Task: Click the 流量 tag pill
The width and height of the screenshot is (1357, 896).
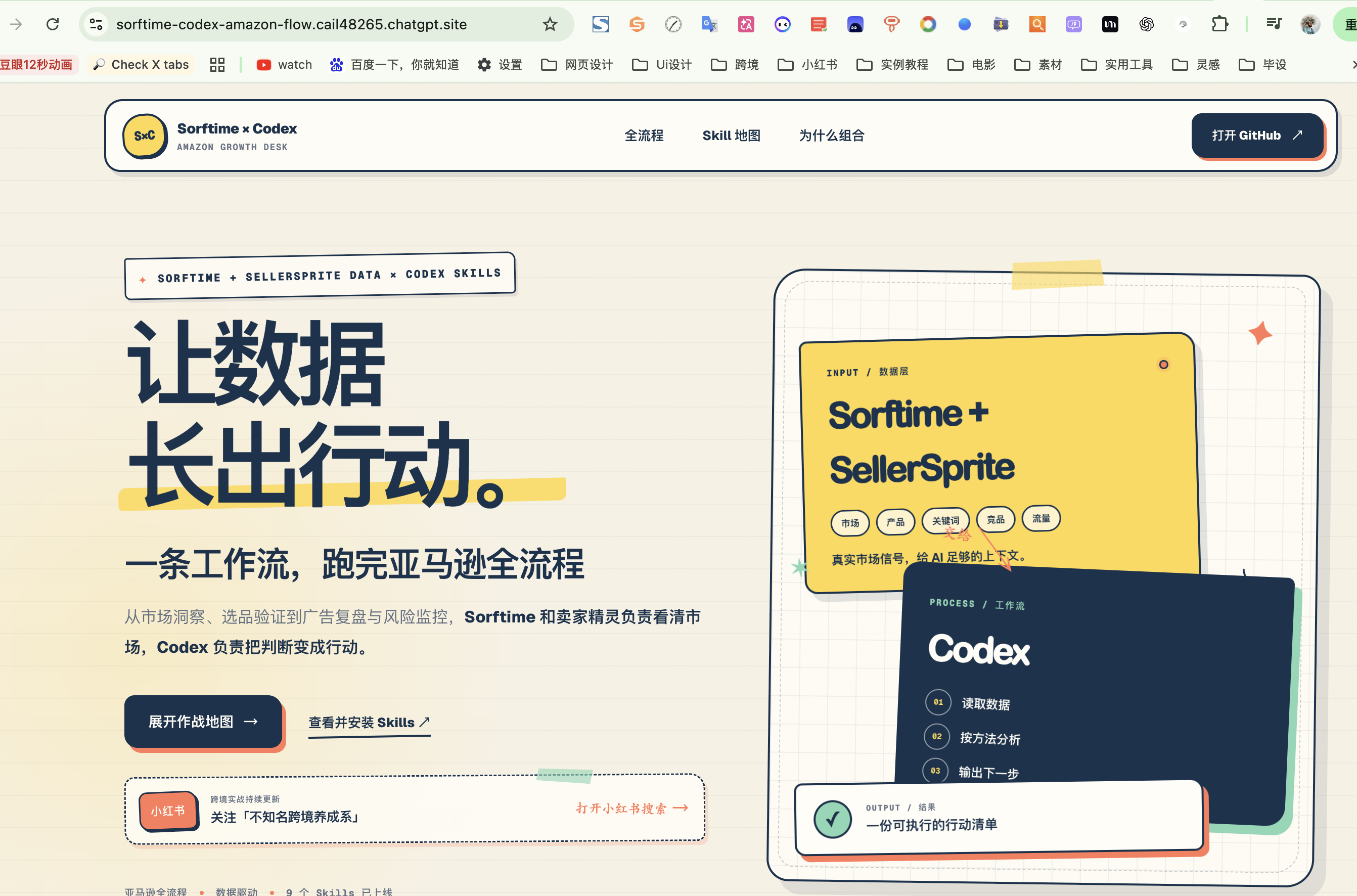Action: (1041, 518)
